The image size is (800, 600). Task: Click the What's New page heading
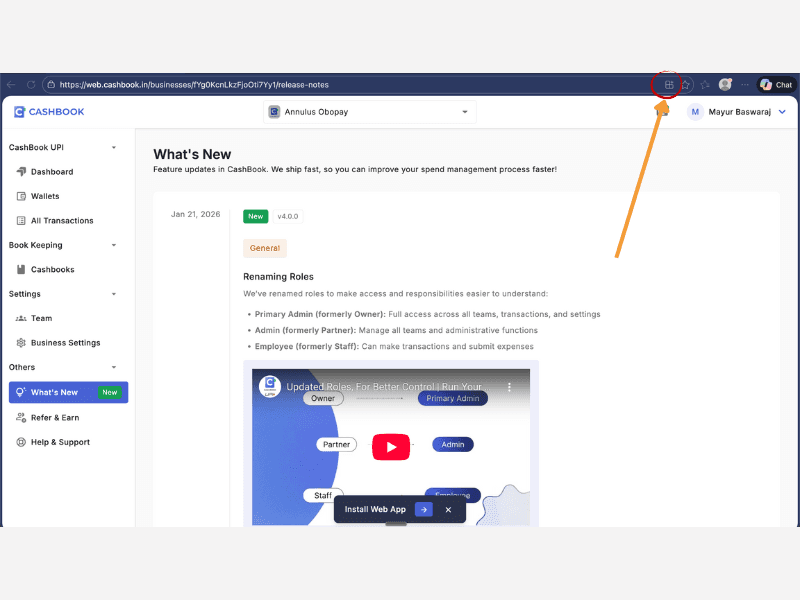coord(192,154)
